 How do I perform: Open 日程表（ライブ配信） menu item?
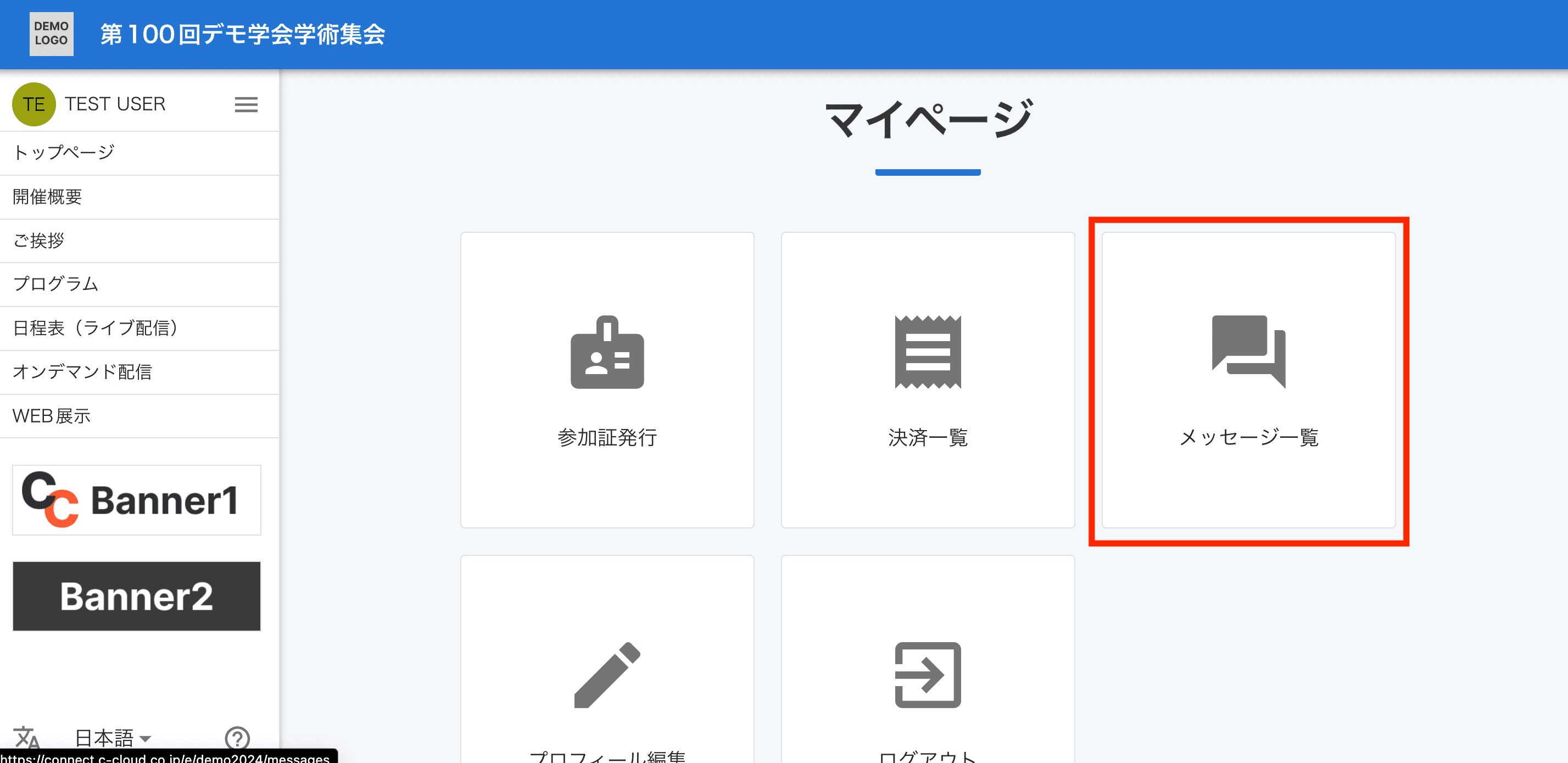pos(139,328)
